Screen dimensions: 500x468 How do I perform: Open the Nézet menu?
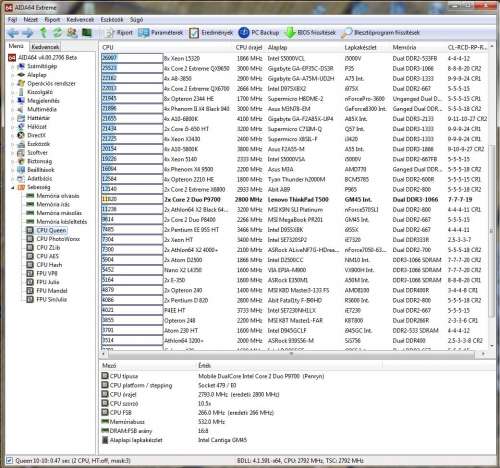30,20
